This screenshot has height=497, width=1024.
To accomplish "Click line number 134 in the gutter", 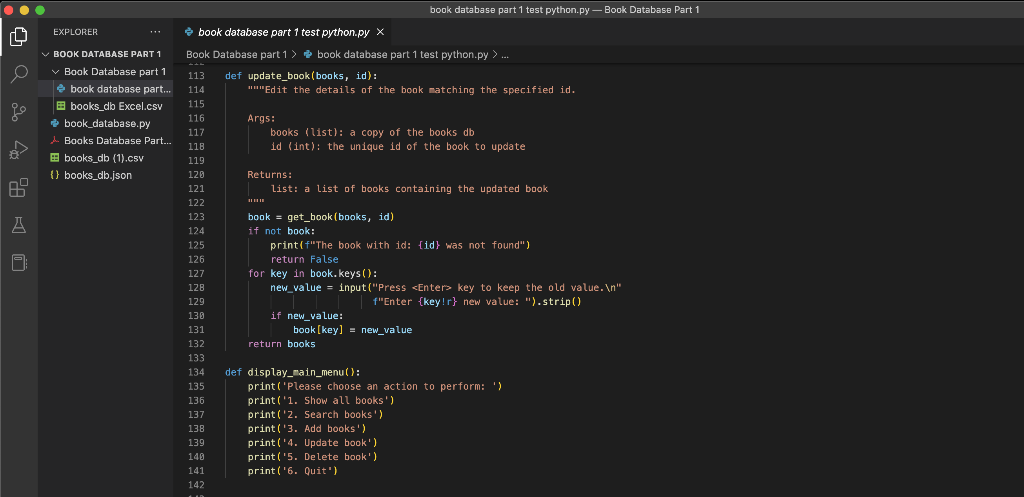I will (196, 372).
